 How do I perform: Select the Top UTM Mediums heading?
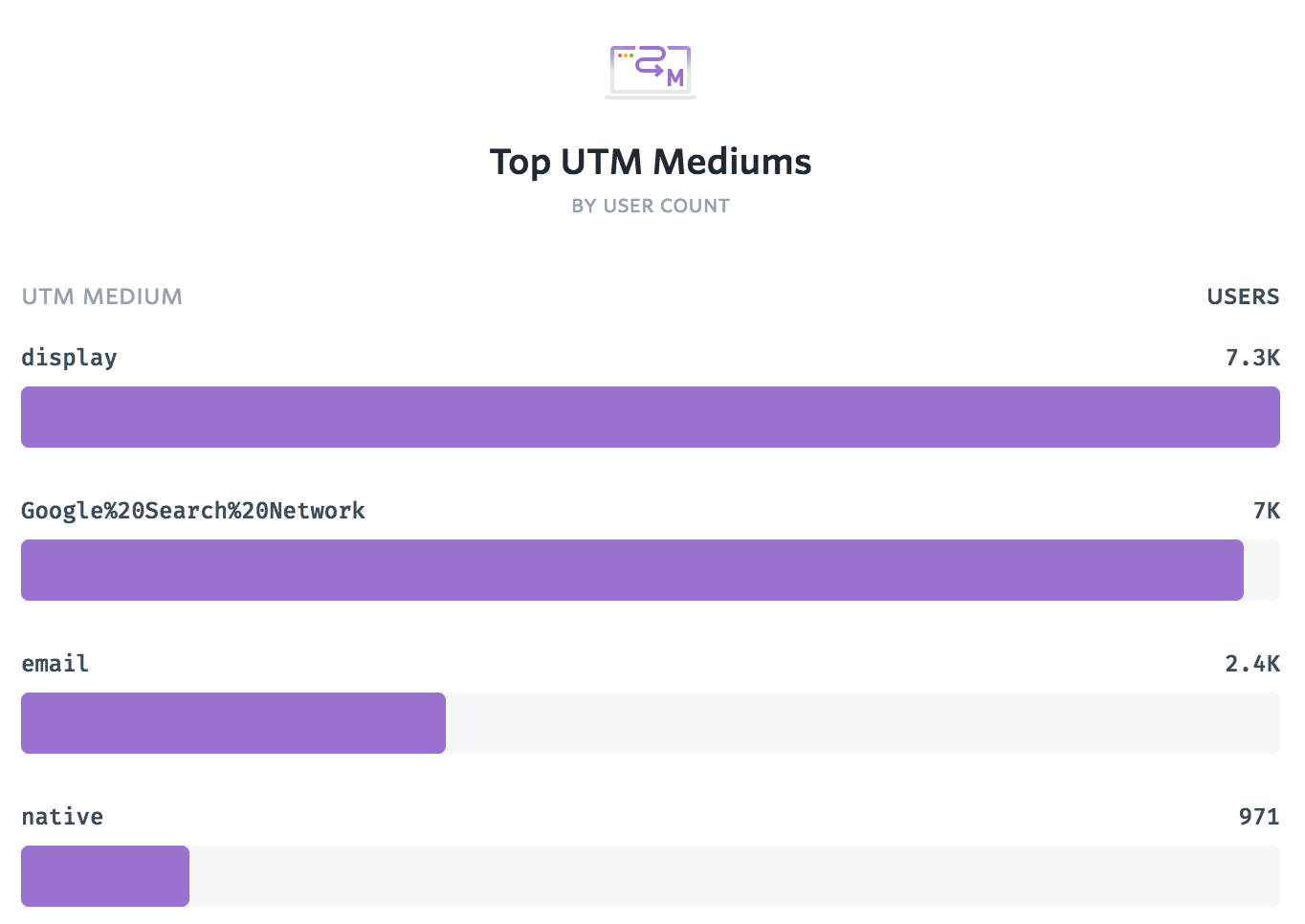coord(651,162)
